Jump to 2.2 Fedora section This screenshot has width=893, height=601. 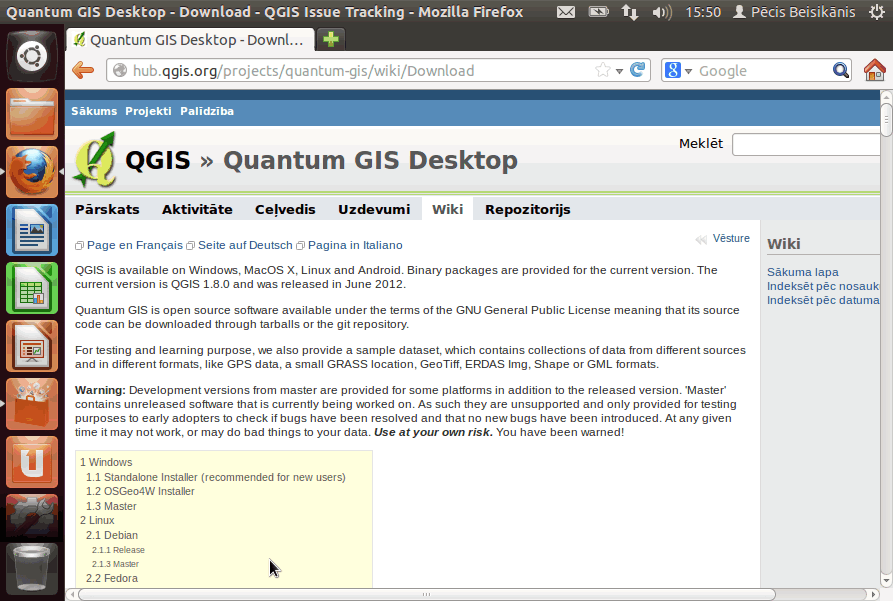click(112, 578)
